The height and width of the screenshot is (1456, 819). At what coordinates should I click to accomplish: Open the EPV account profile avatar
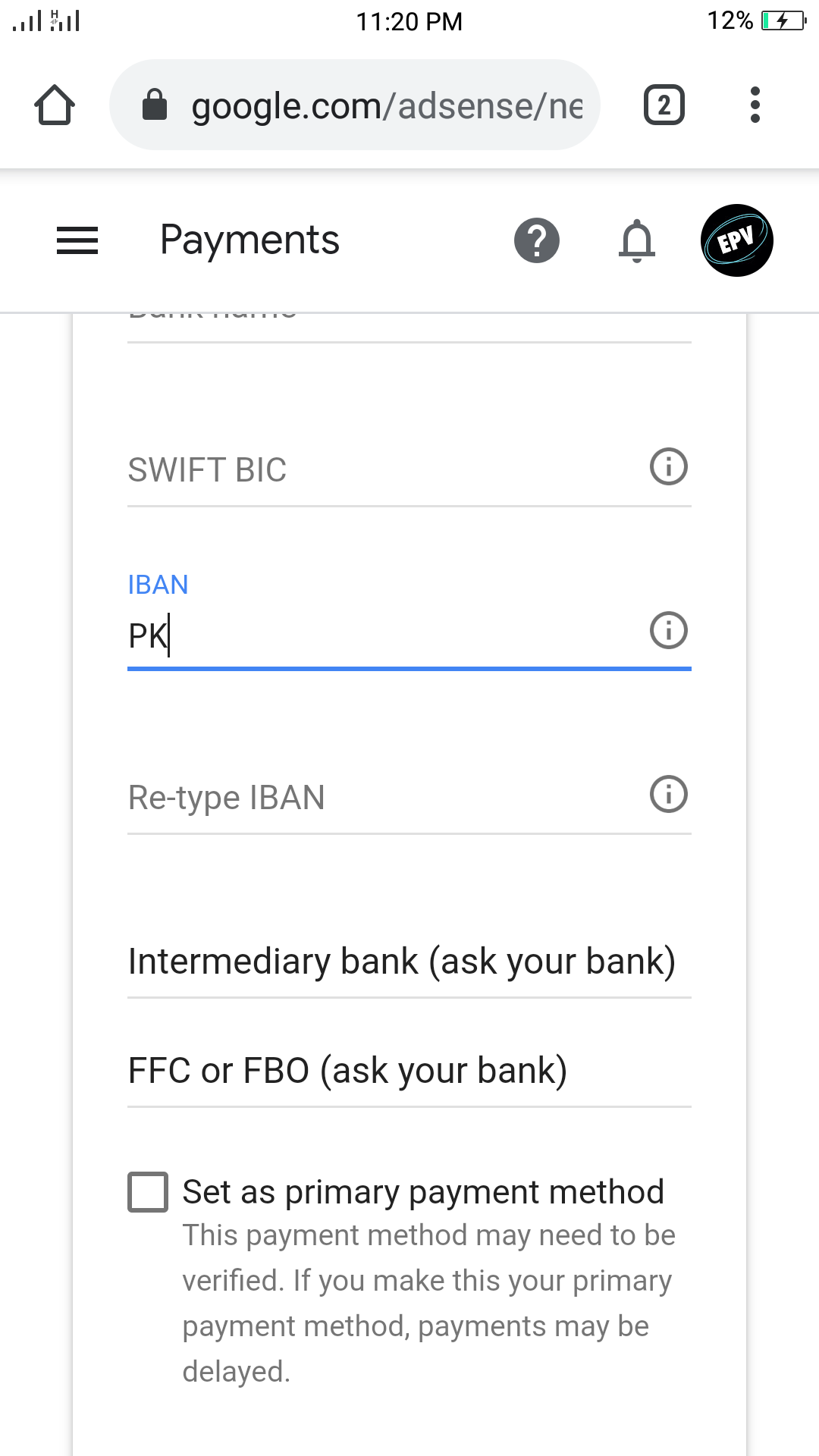[x=736, y=240]
